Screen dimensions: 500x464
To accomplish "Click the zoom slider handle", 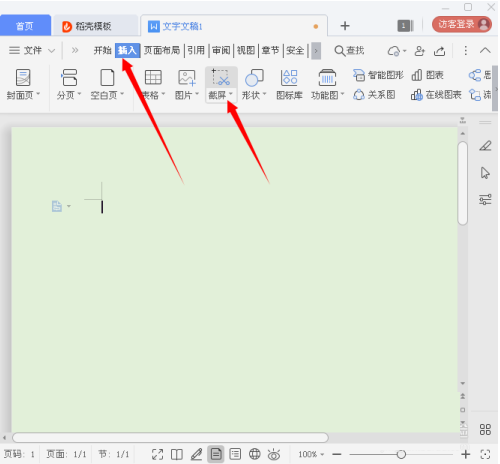I will [x=401, y=454].
